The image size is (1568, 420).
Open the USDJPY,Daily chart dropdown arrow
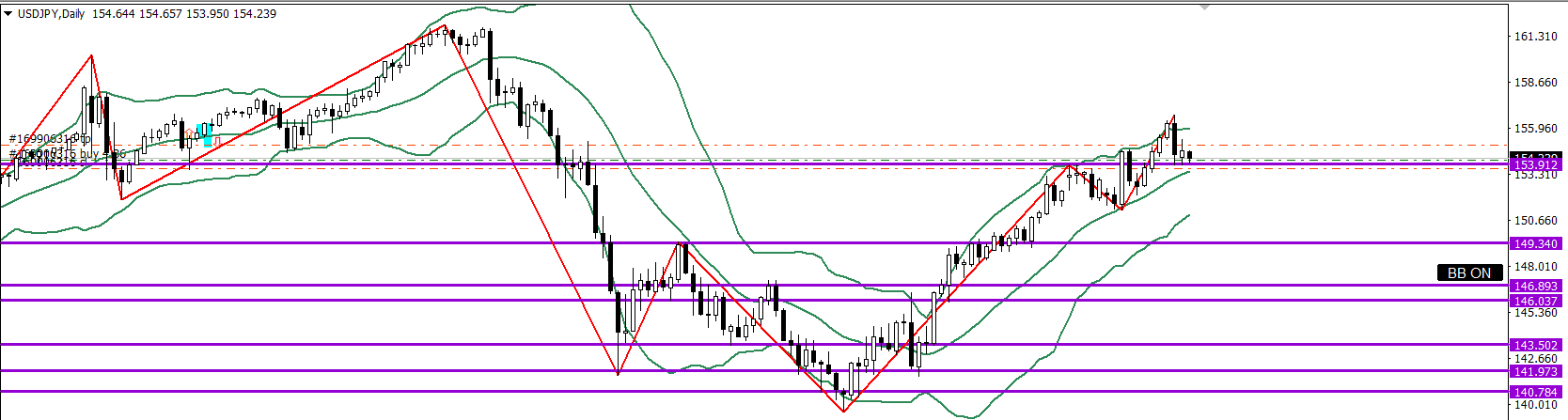click(x=8, y=14)
